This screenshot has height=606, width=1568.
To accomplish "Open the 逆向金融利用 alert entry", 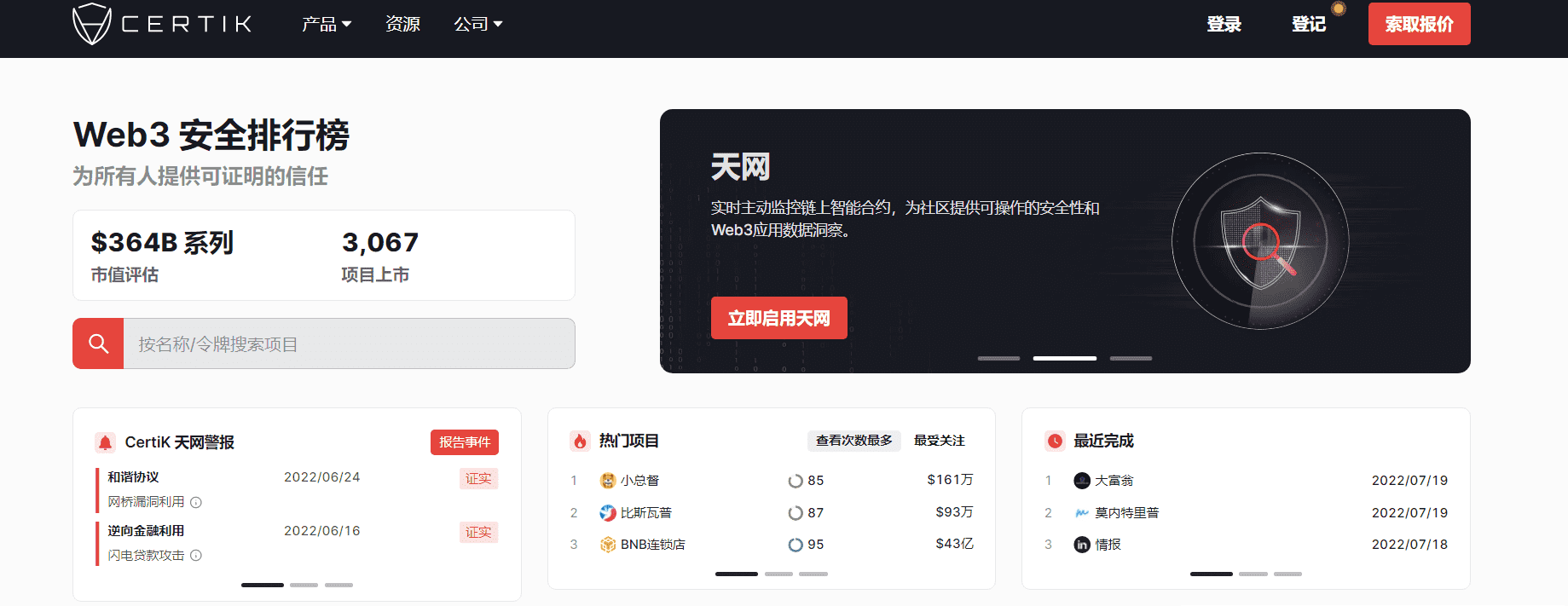I will click(146, 531).
